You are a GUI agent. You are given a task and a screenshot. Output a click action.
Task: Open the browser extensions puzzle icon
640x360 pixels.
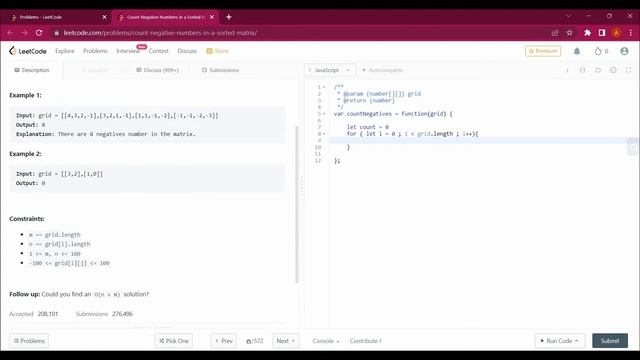click(x=587, y=33)
